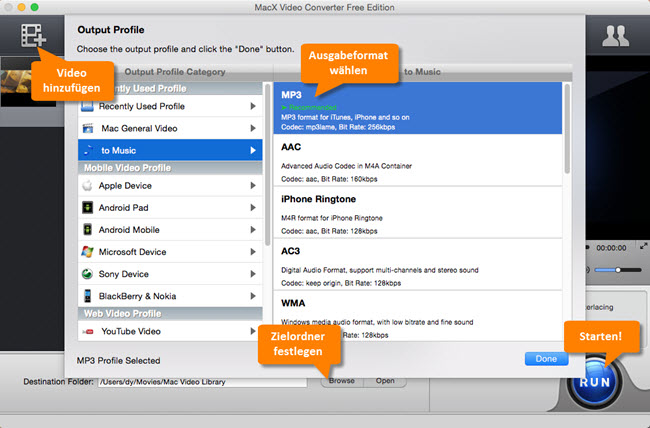Click the Browse button
This screenshot has height=428, width=650.
(342, 381)
